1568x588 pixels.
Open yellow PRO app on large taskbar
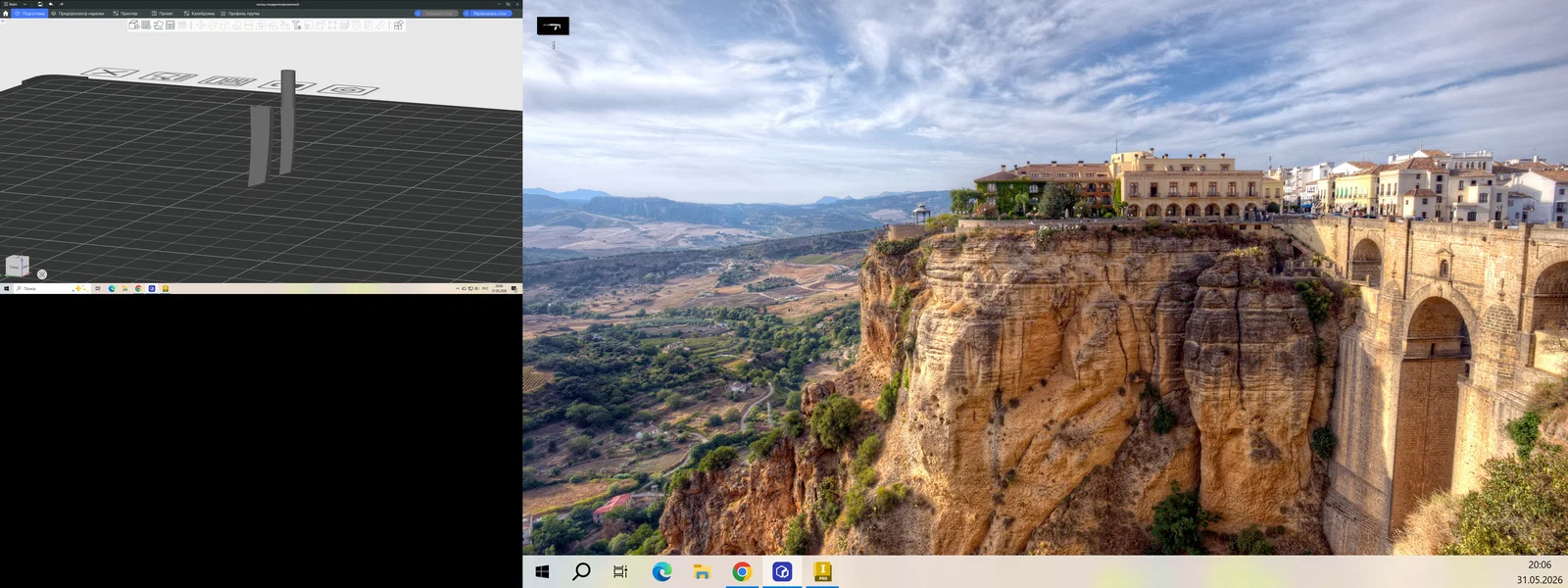(x=822, y=571)
